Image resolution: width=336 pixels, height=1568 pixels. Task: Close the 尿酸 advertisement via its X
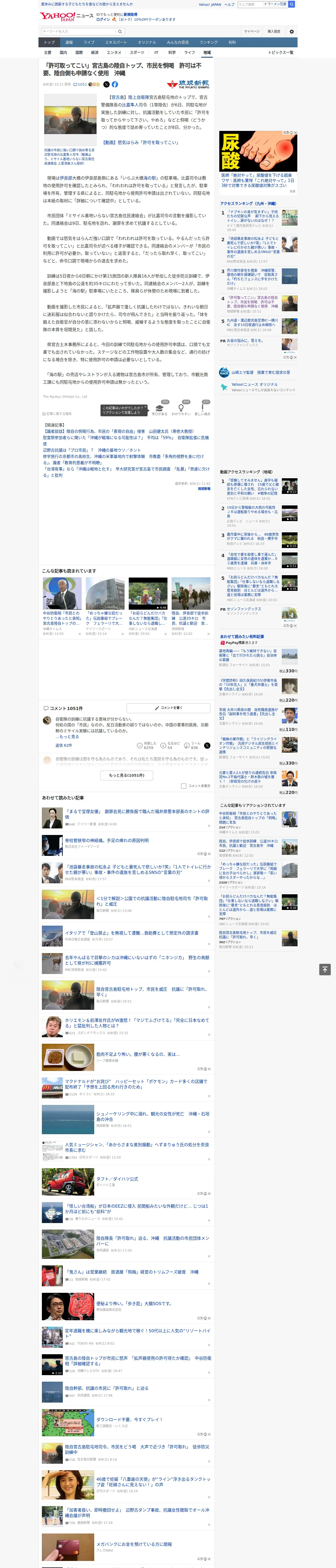pyautogui.click(x=296, y=133)
